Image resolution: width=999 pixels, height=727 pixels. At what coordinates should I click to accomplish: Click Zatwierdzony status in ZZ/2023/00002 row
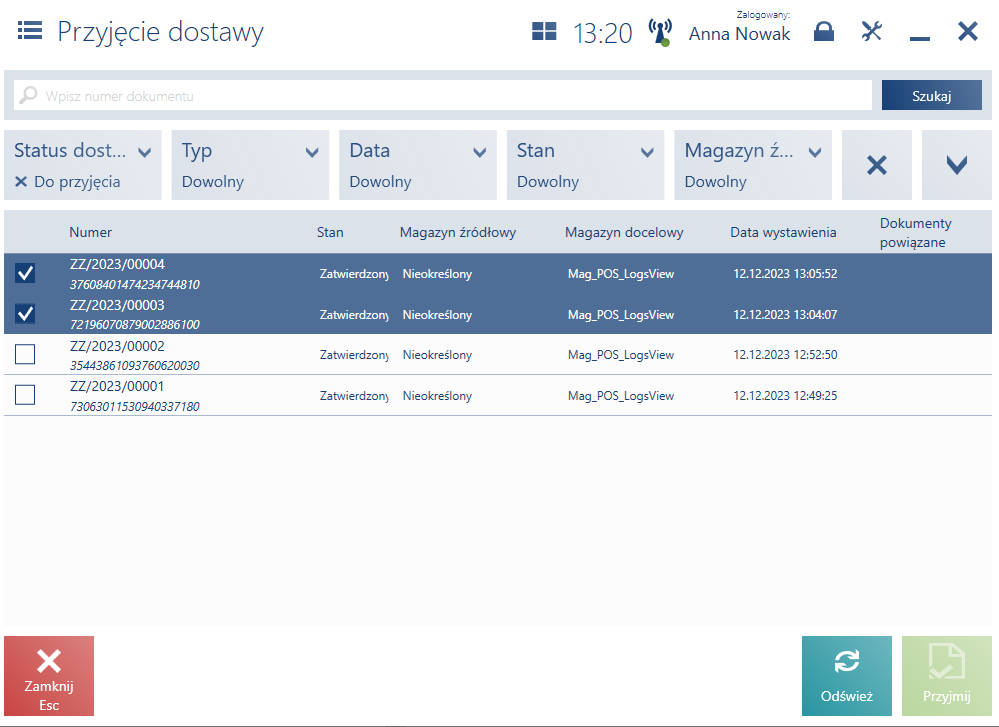point(354,355)
